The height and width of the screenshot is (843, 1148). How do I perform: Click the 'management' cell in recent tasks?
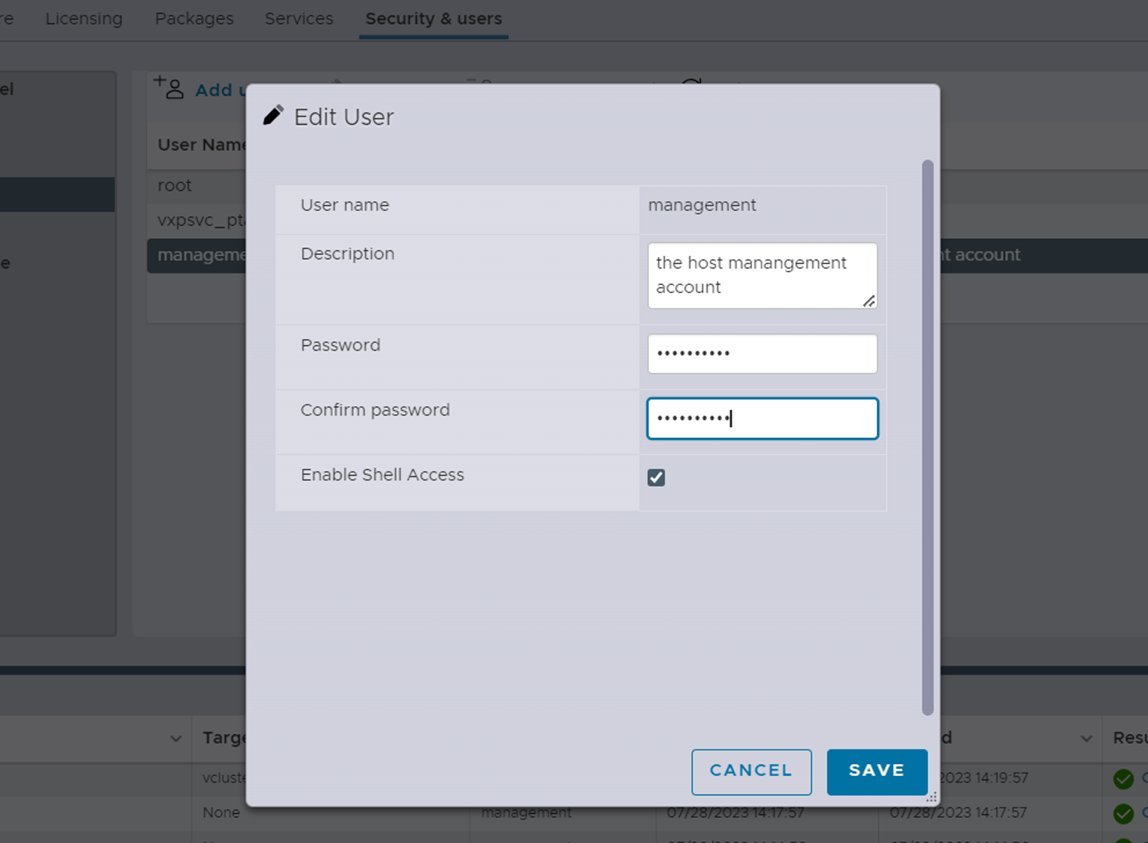(x=526, y=813)
